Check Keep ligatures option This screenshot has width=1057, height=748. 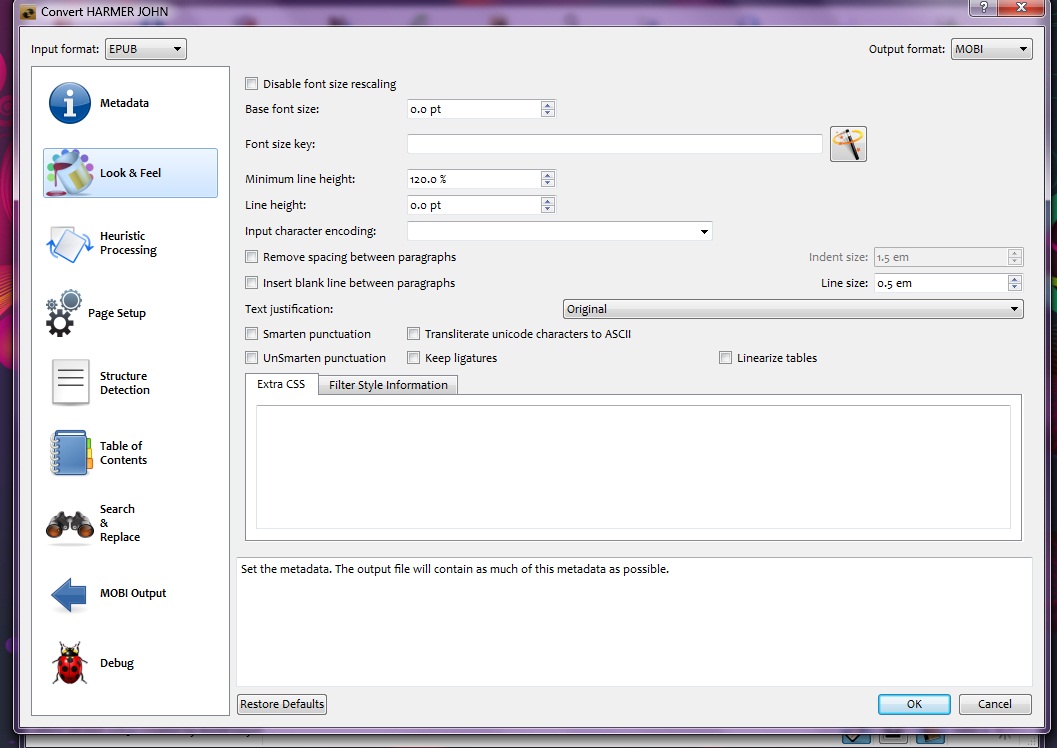click(x=413, y=358)
